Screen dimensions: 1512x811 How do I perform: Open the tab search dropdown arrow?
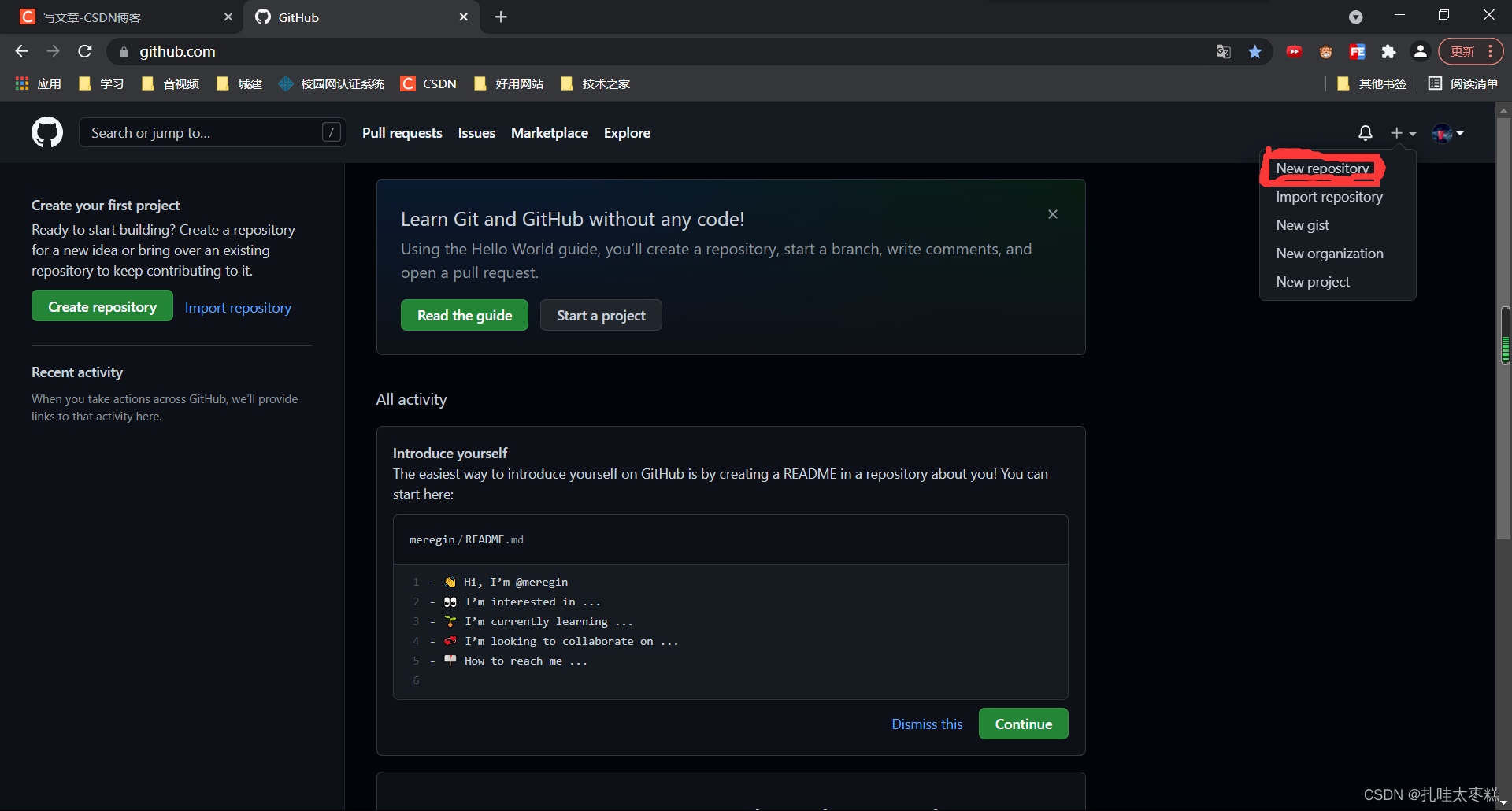point(1355,17)
